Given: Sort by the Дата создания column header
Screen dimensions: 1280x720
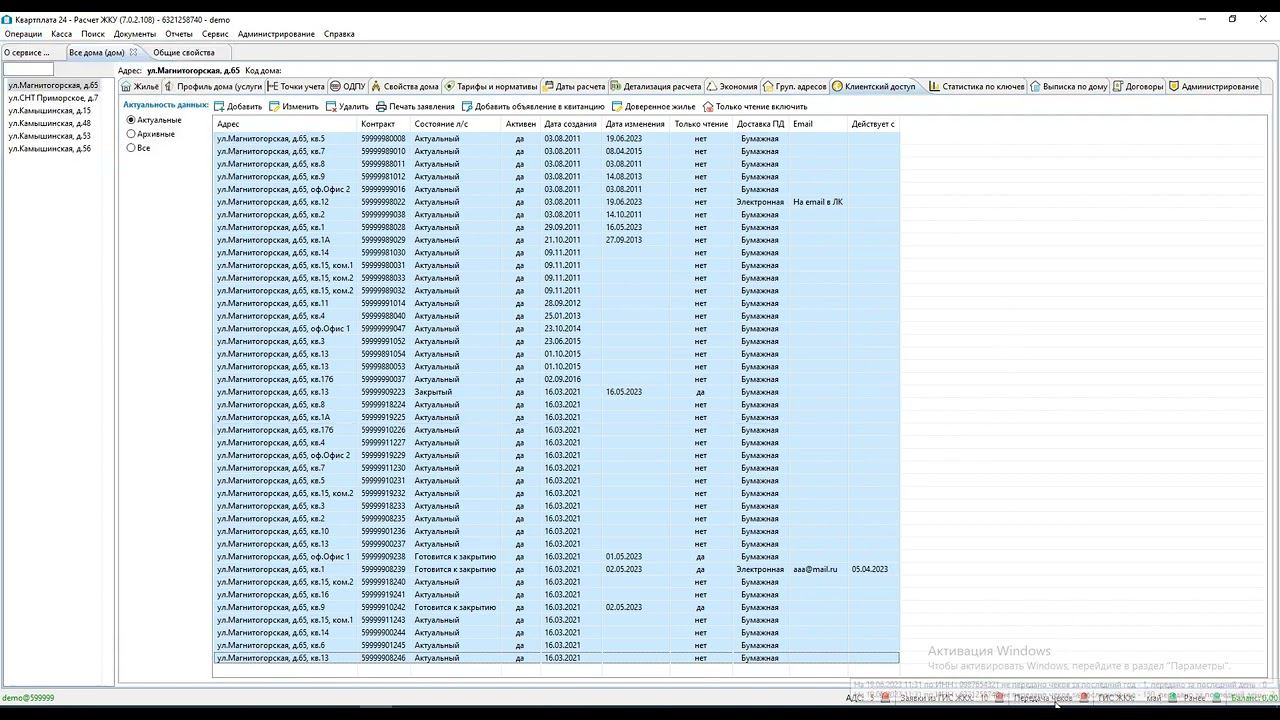Looking at the screenshot, I should point(571,124).
